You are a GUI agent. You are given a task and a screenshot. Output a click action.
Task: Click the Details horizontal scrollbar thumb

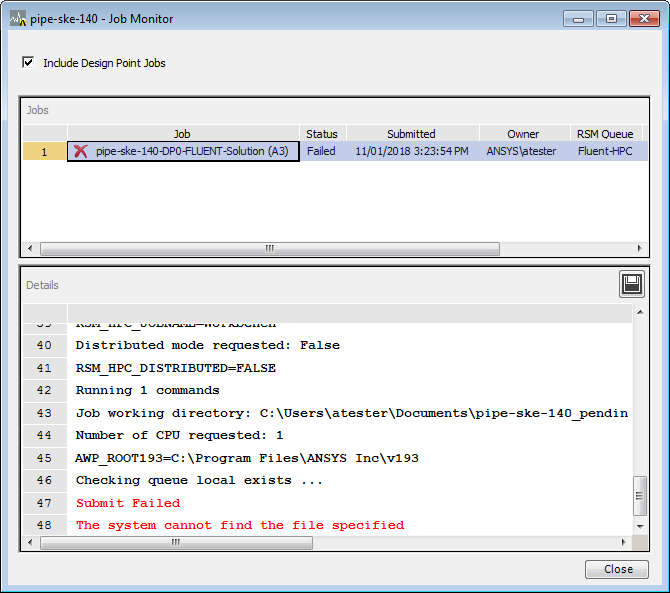[176, 543]
